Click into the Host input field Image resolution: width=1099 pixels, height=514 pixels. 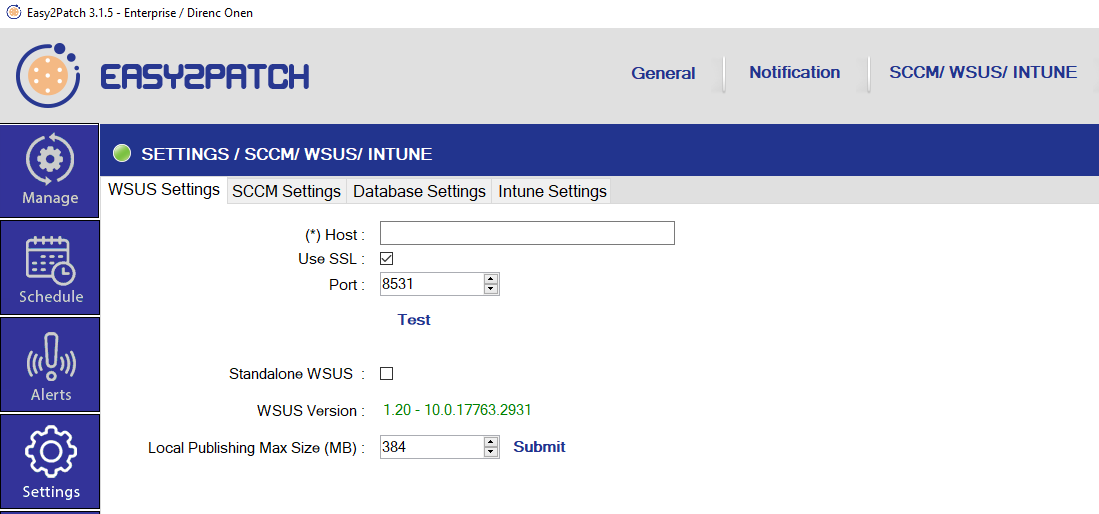click(x=527, y=234)
